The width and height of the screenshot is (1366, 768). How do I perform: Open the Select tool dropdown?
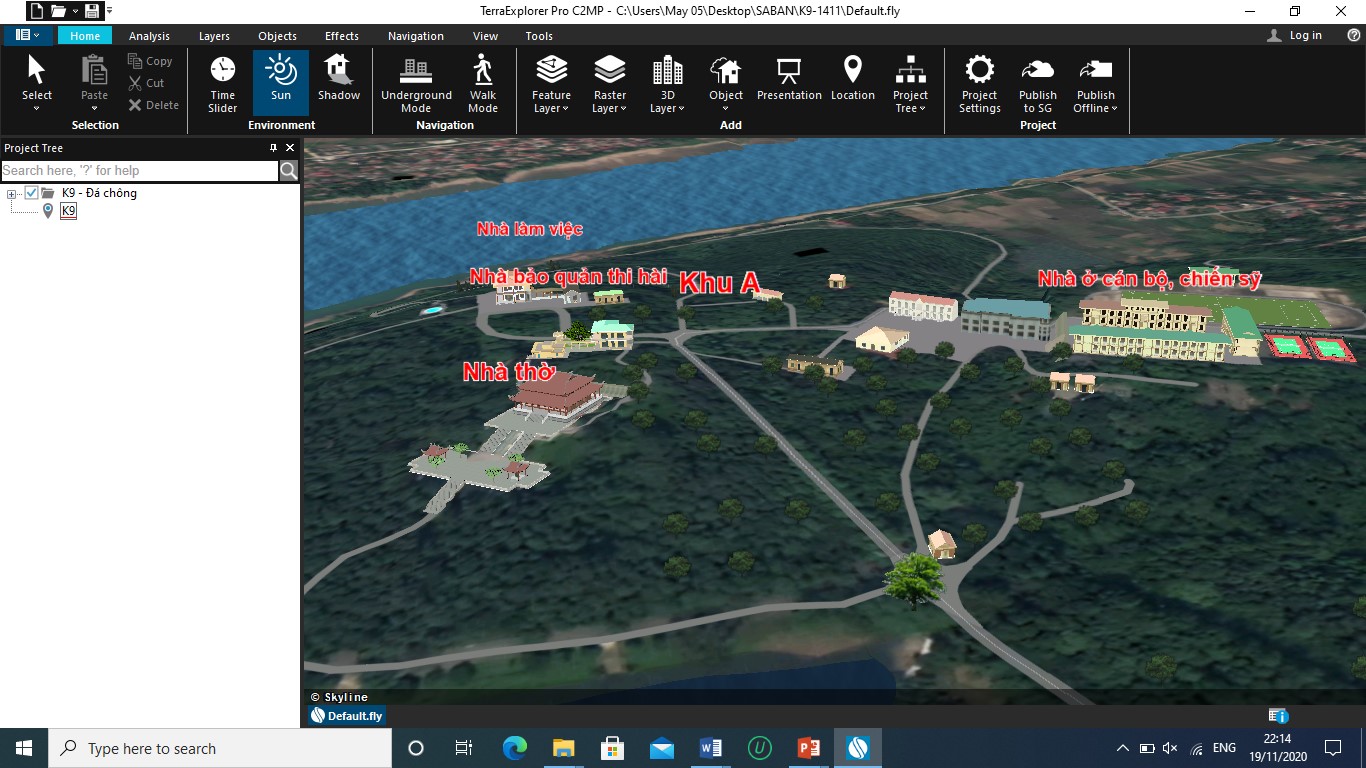pyautogui.click(x=37, y=84)
